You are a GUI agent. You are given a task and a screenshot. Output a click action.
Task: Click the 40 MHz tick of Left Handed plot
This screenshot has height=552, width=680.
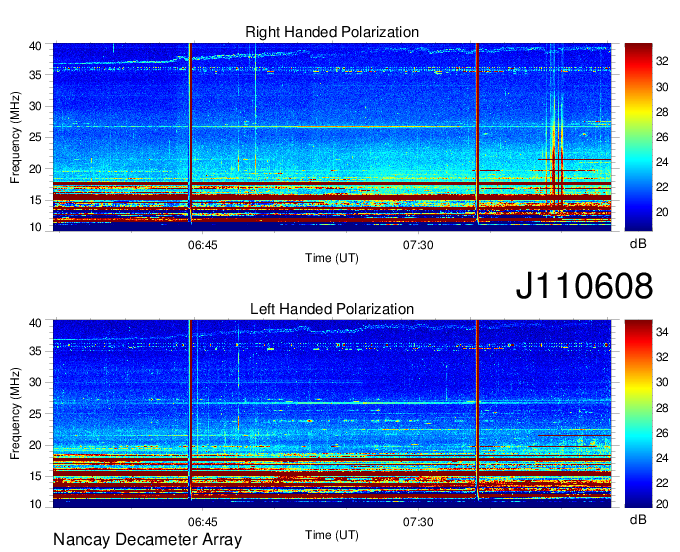(35, 323)
